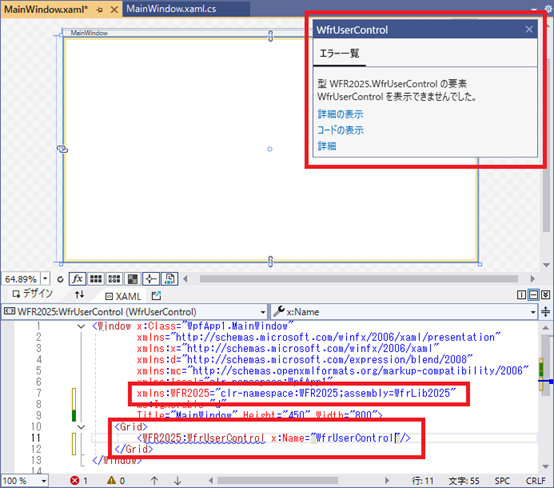Click the コードの表示 link
The image size is (554, 488).
tap(341, 130)
